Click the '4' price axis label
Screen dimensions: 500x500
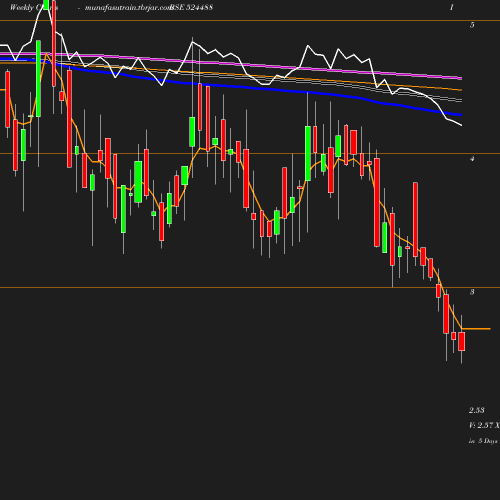(x=472, y=159)
